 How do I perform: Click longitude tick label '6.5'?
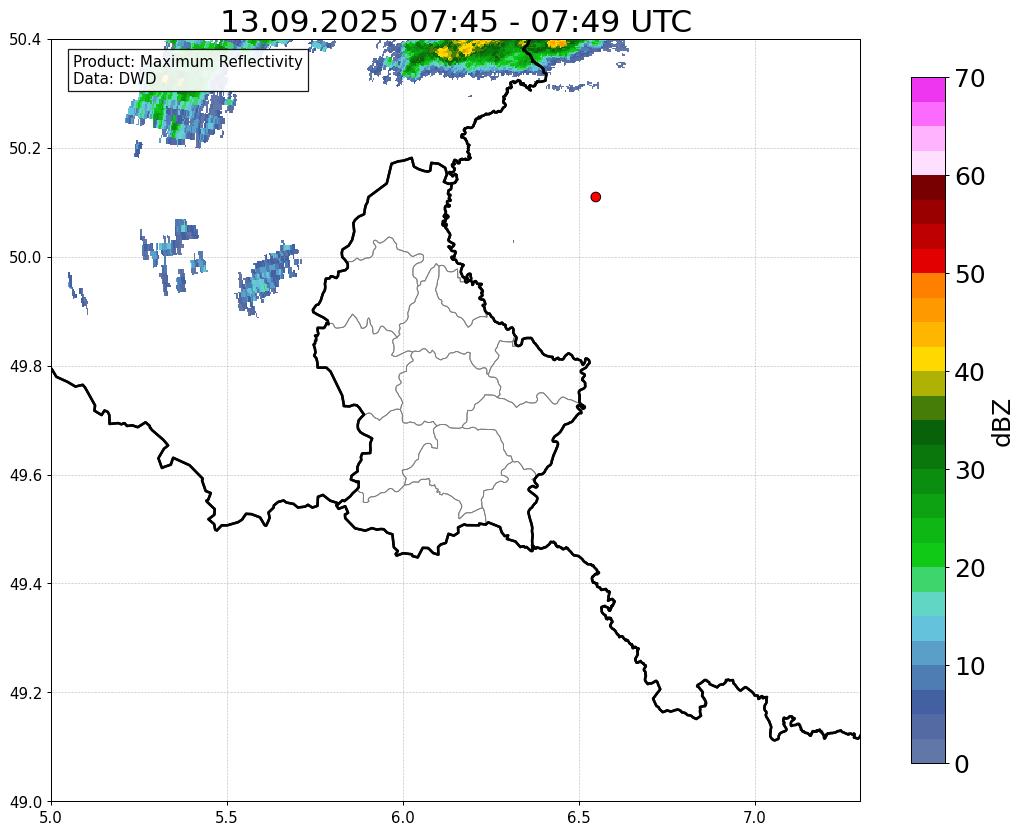coord(579,818)
